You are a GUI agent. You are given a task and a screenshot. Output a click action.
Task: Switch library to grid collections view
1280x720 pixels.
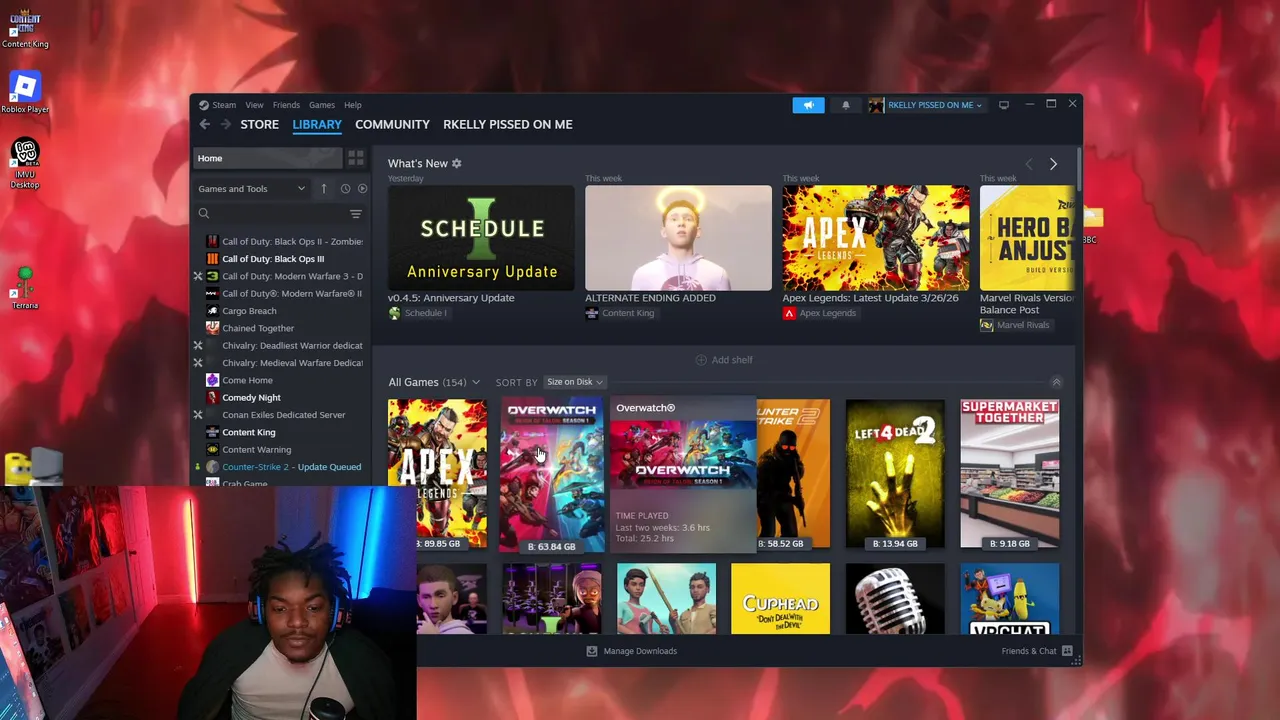pyautogui.click(x=355, y=158)
